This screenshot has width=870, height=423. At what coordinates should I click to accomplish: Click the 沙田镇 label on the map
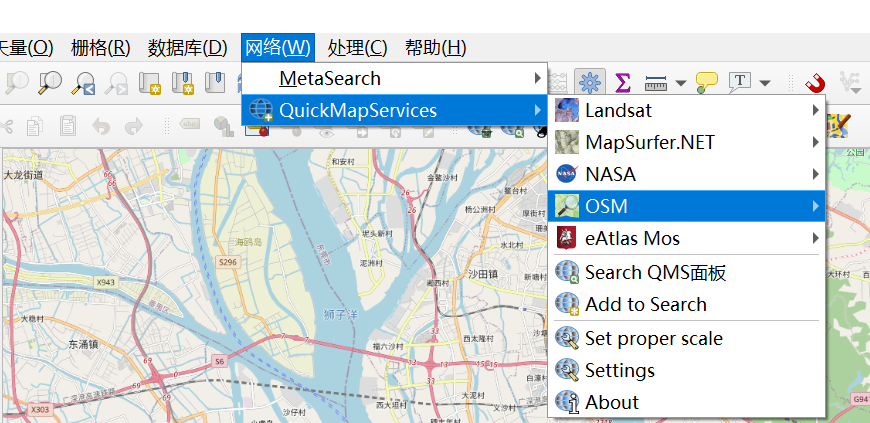[483, 273]
